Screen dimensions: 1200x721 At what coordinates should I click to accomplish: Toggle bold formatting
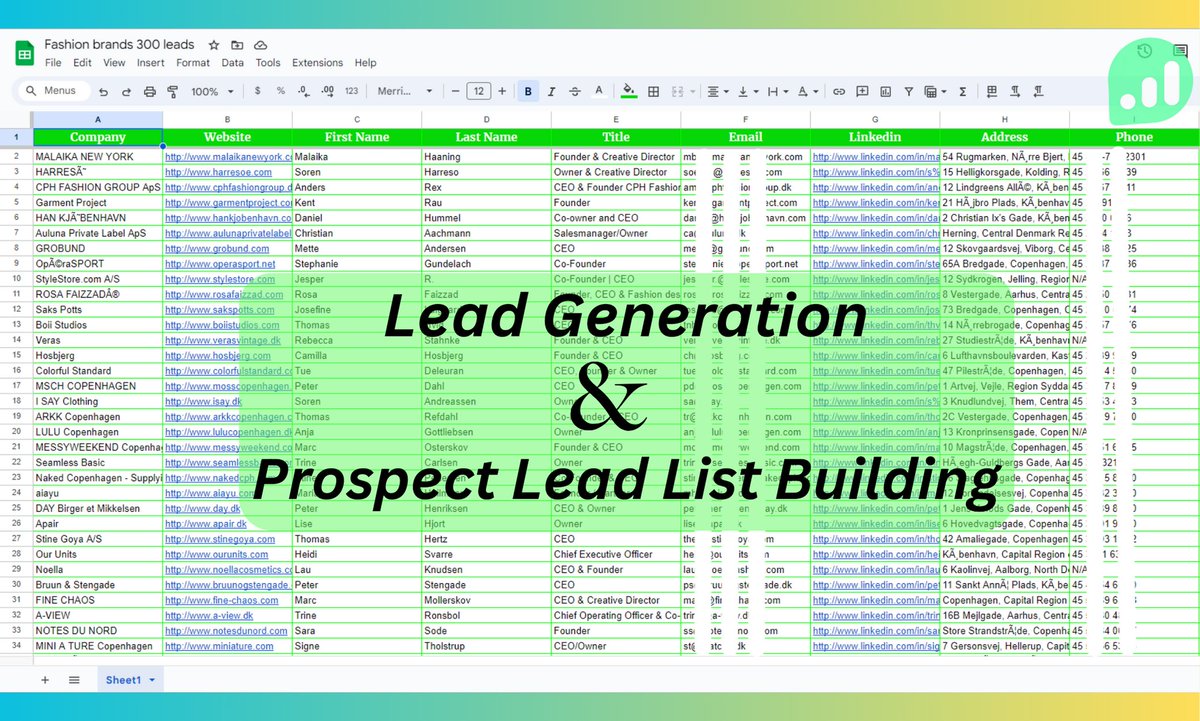pos(527,91)
